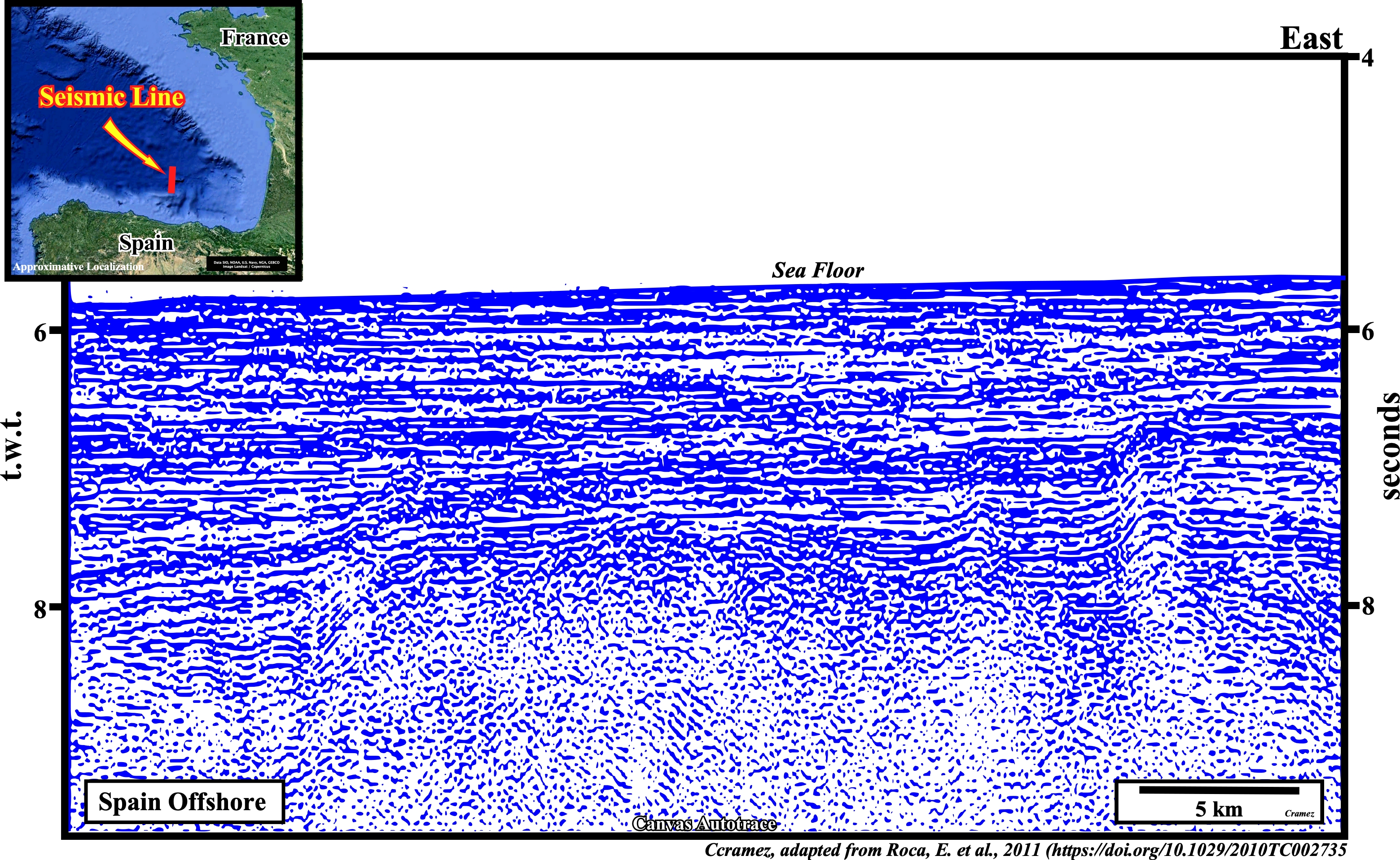Click the left axis tick labeled 6
Screen dimensions: 1400x860
click(x=40, y=332)
